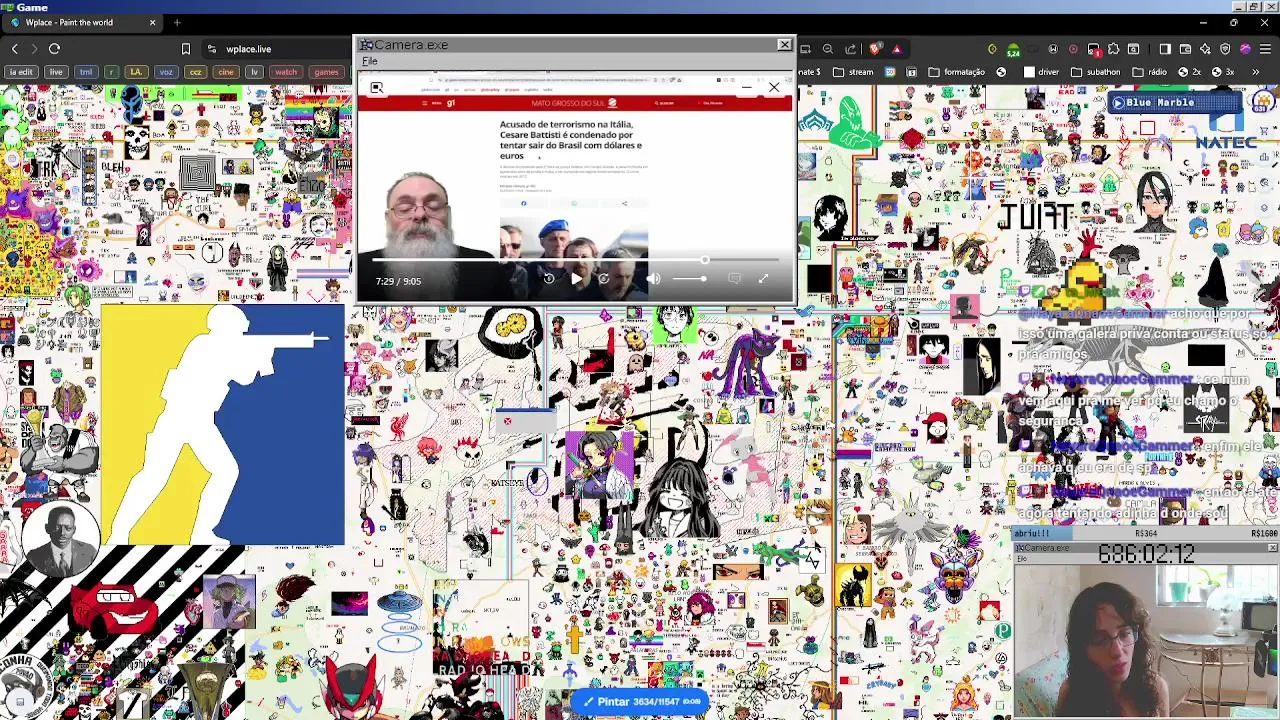Show hidden bookmarks via double-chevron
The width and height of the screenshot is (1280, 720).
(x=1255, y=72)
